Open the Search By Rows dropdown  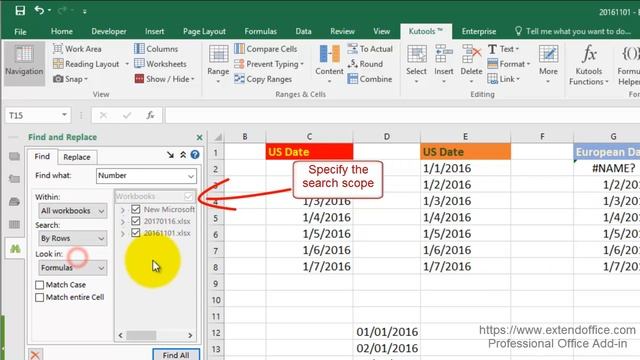click(x=73, y=238)
